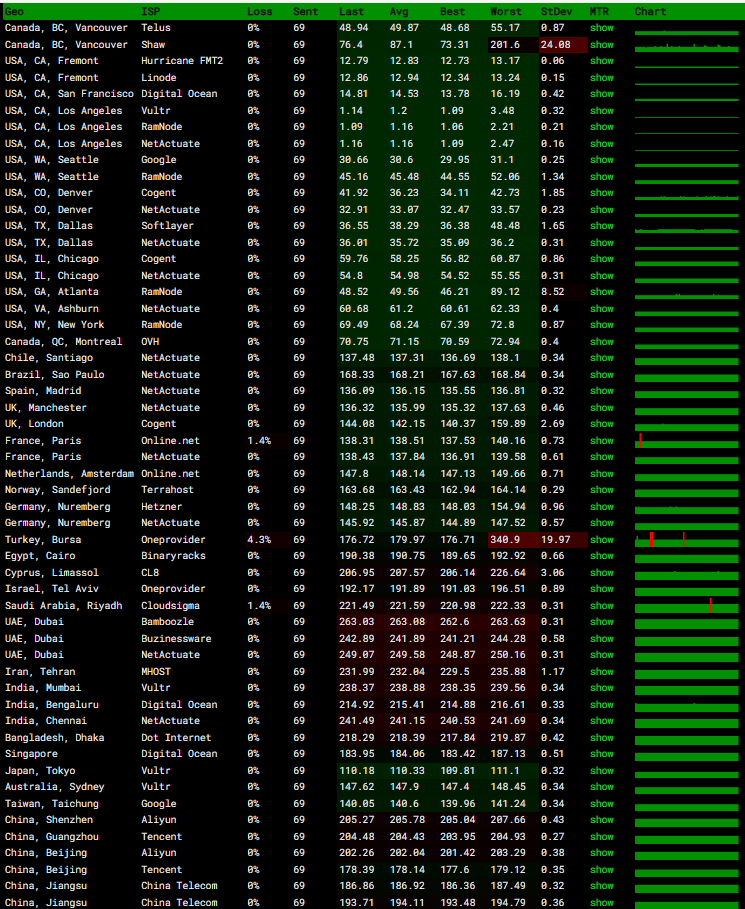Image resolution: width=745 pixels, height=909 pixels.
Task: Click show for Santiago NetActuate row
Action: click(601, 358)
